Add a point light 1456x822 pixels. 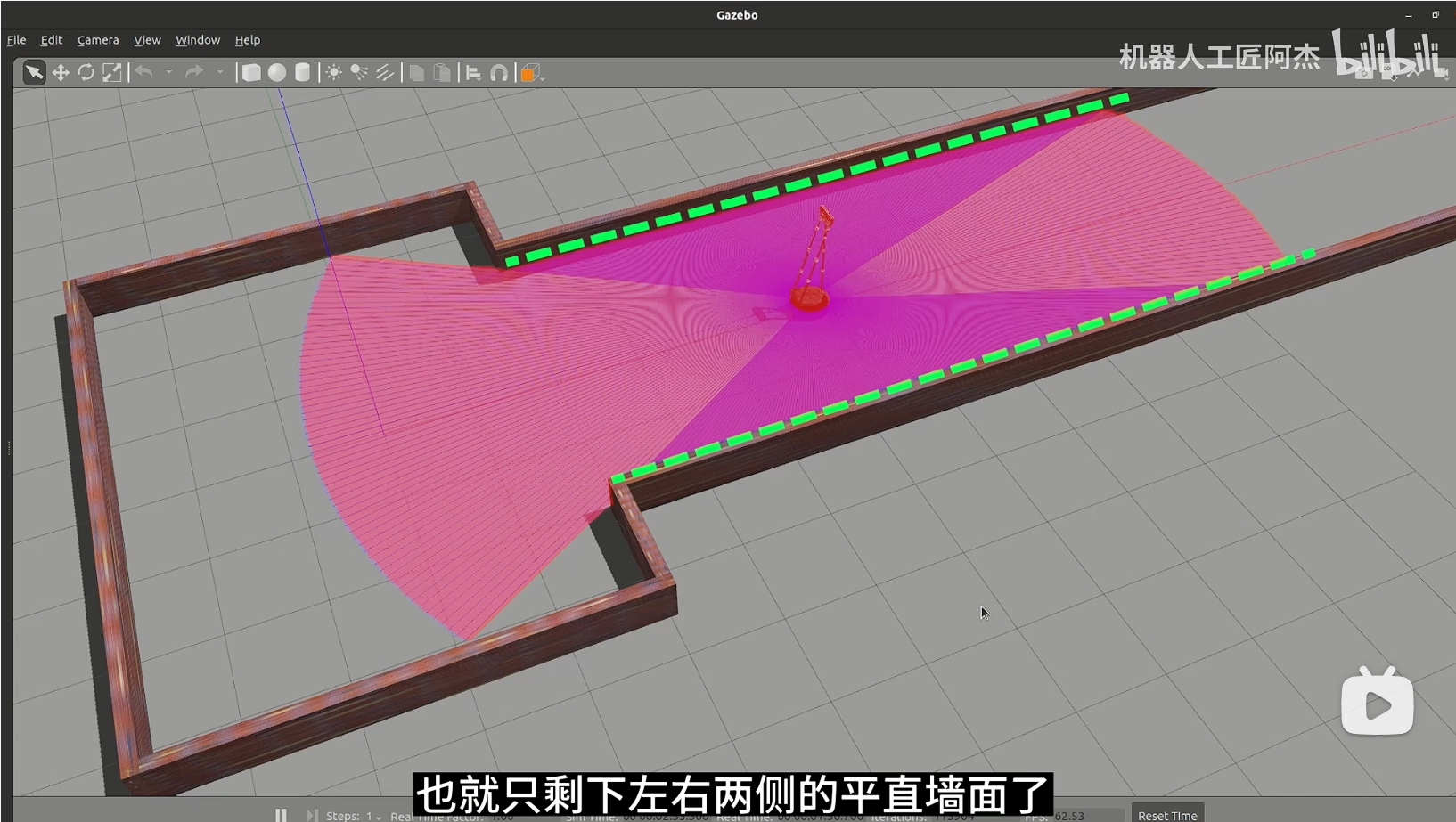coord(334,72)
